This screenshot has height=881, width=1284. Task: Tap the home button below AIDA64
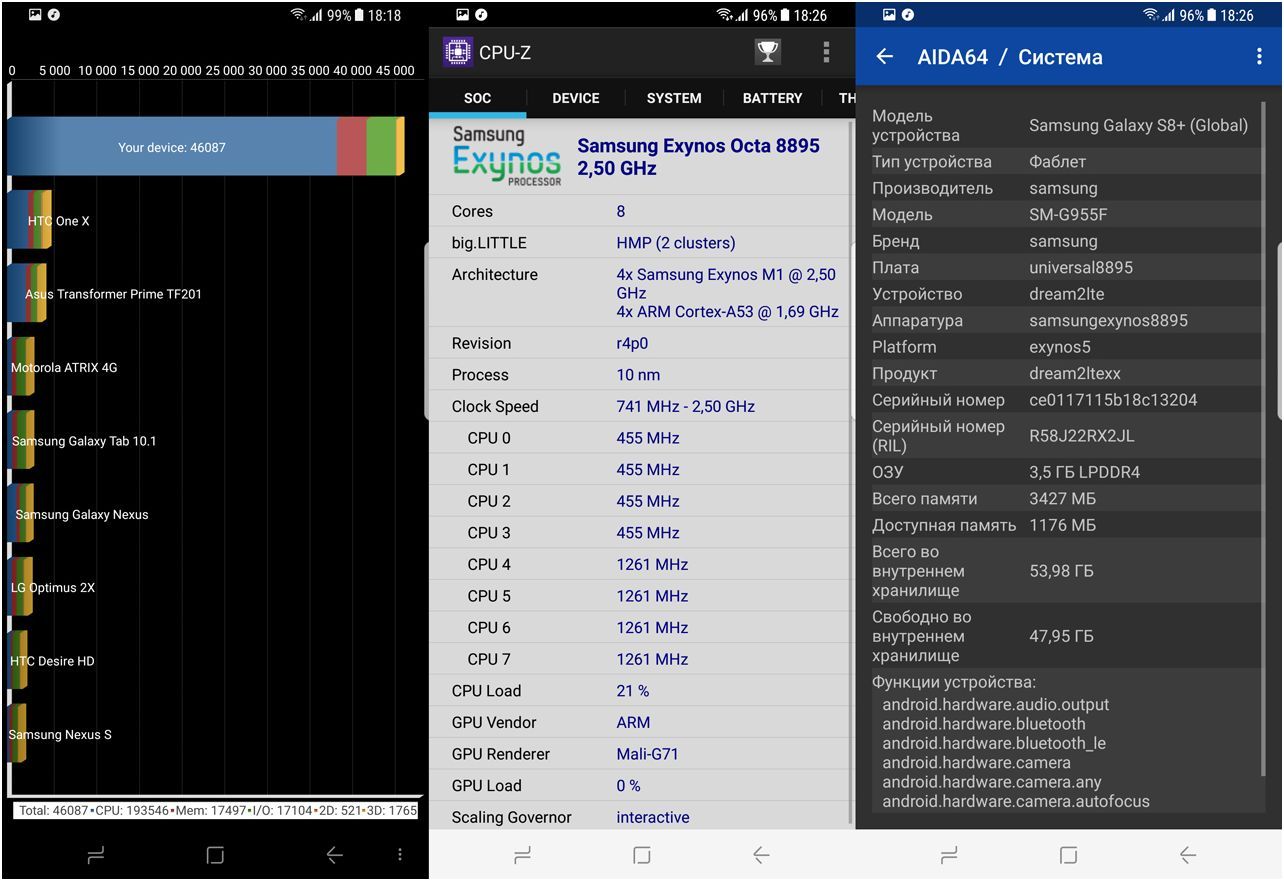point(1067,855)
